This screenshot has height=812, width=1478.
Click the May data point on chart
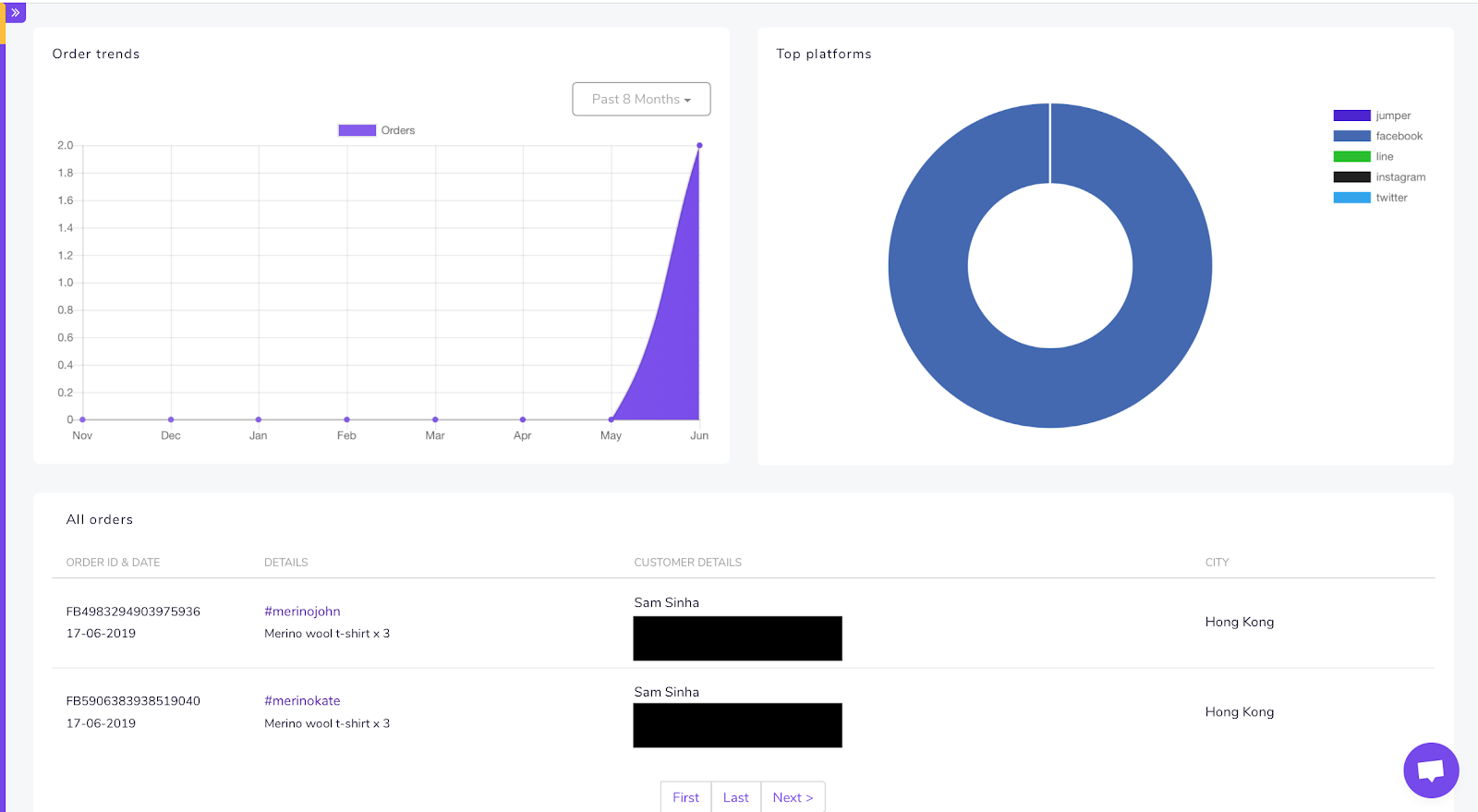[x=611, y=419]
